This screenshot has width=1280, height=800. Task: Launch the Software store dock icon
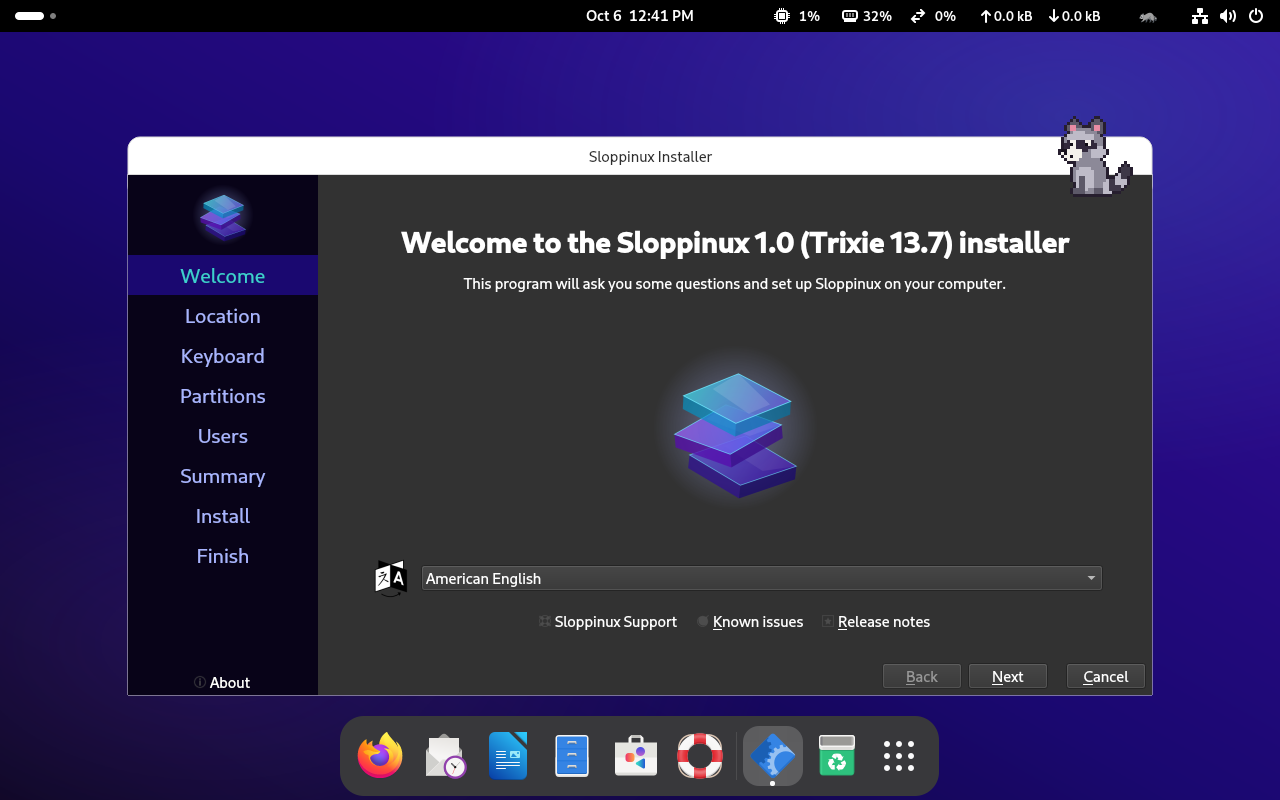pos(636,756)
